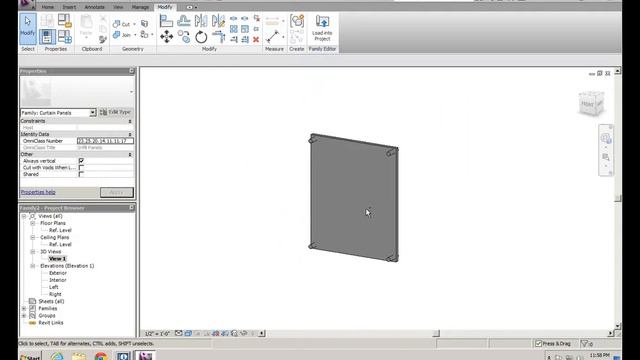
Task: Click the Match Type Properties brush icon
Action: tap(103, 40)
